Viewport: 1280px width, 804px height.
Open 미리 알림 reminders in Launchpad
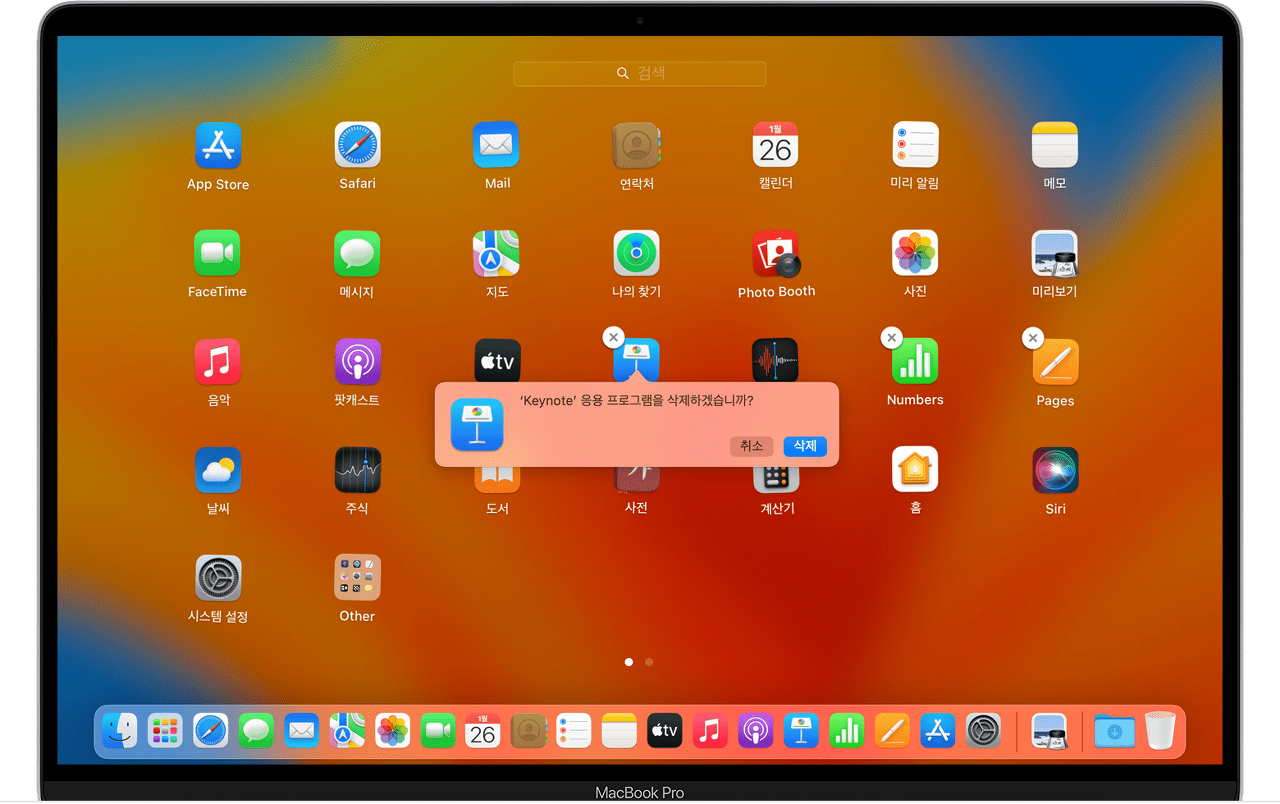click(915, 146)
